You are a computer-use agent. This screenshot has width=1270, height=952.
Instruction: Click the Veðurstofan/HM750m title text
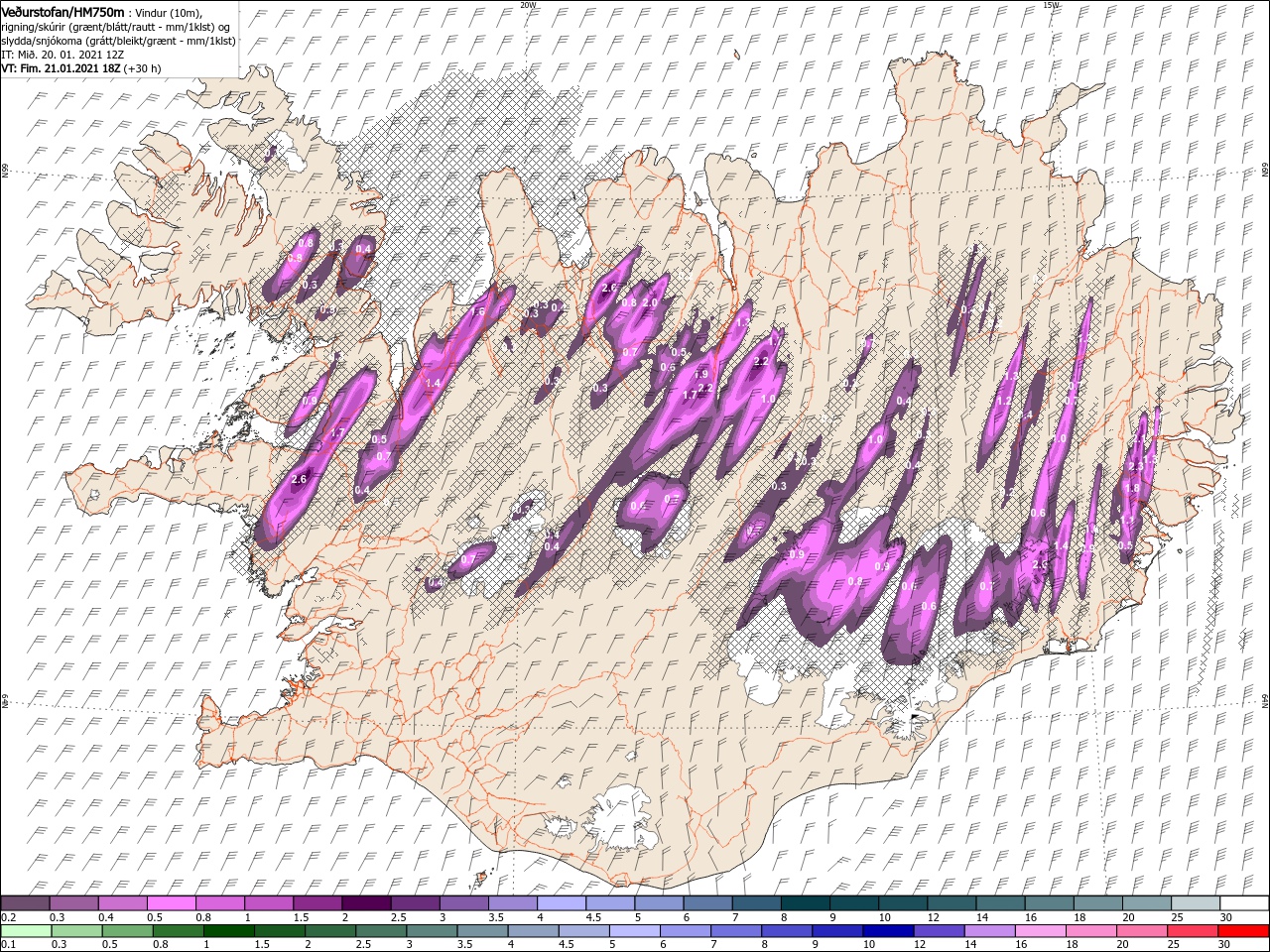[63, 11]
